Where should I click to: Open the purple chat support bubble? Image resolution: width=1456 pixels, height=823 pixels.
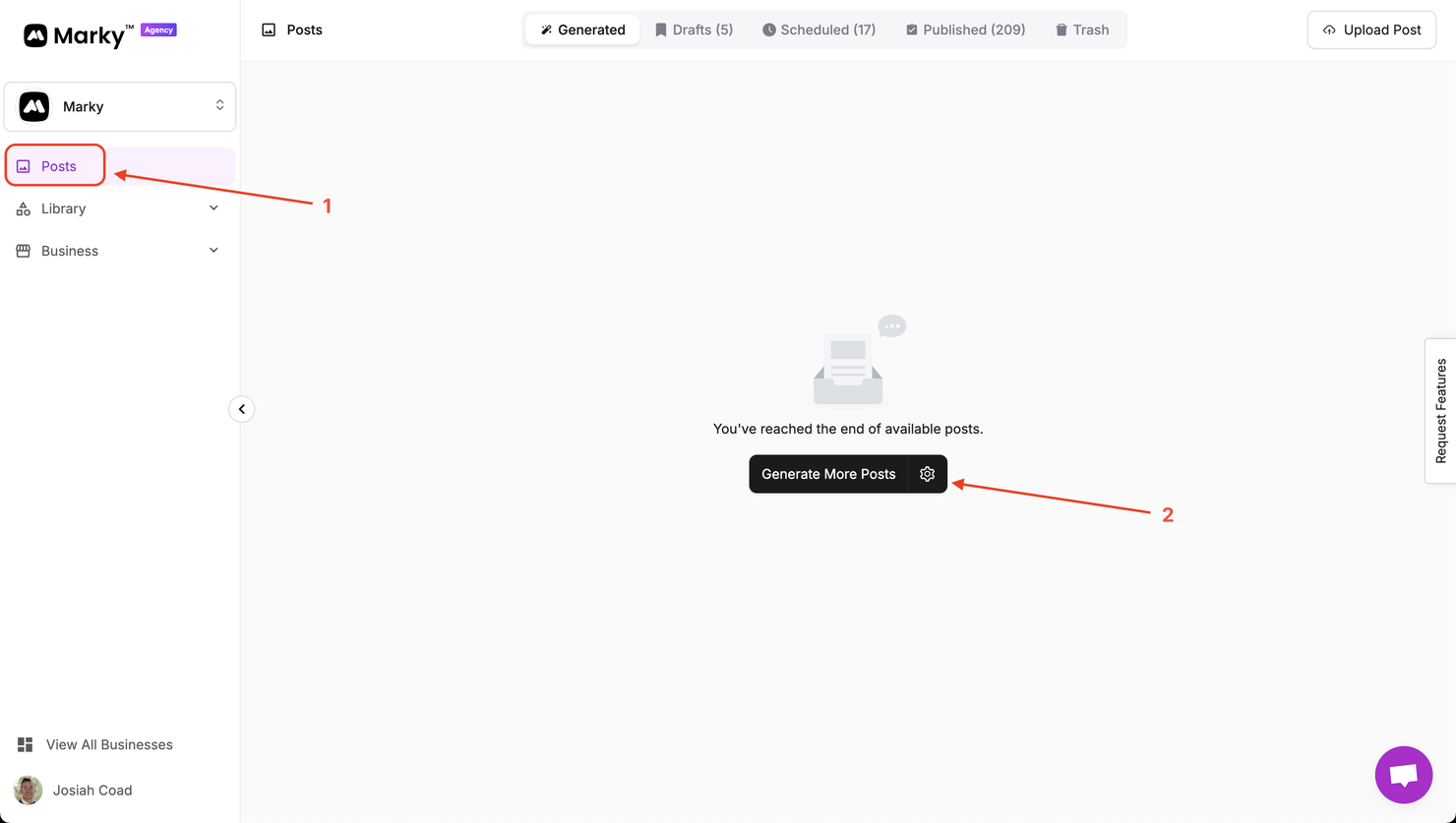click(1403, 775)
